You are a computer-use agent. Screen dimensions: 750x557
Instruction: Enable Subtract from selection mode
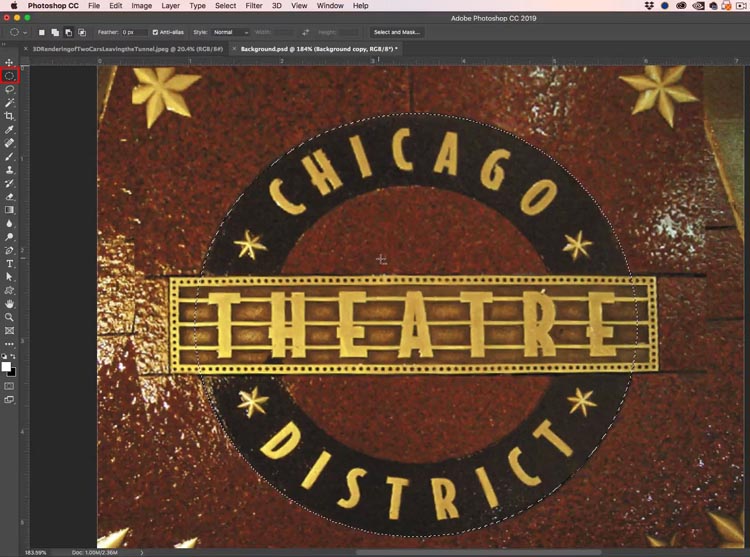point(67,32)
